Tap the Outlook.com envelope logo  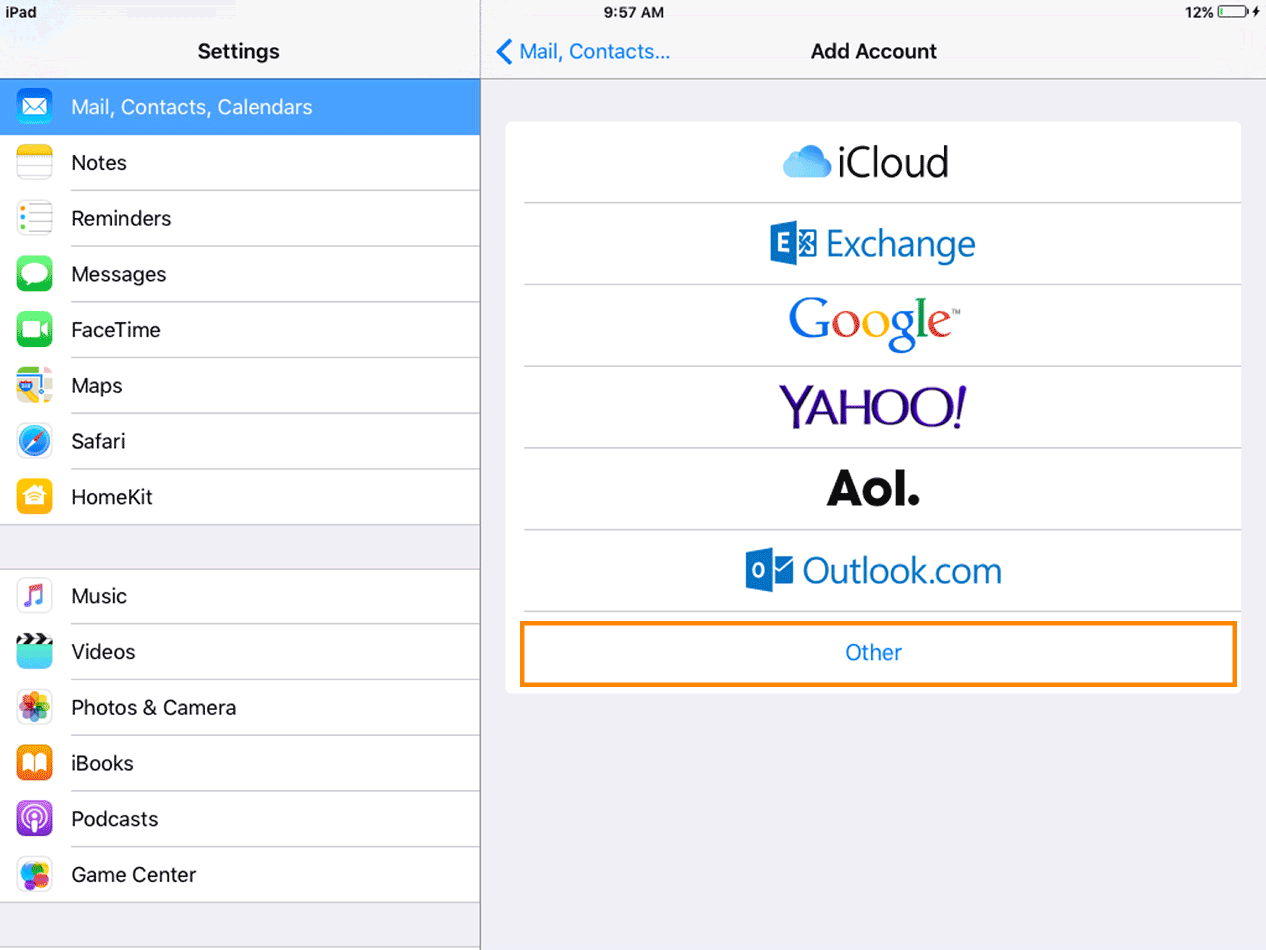point(770,570)
